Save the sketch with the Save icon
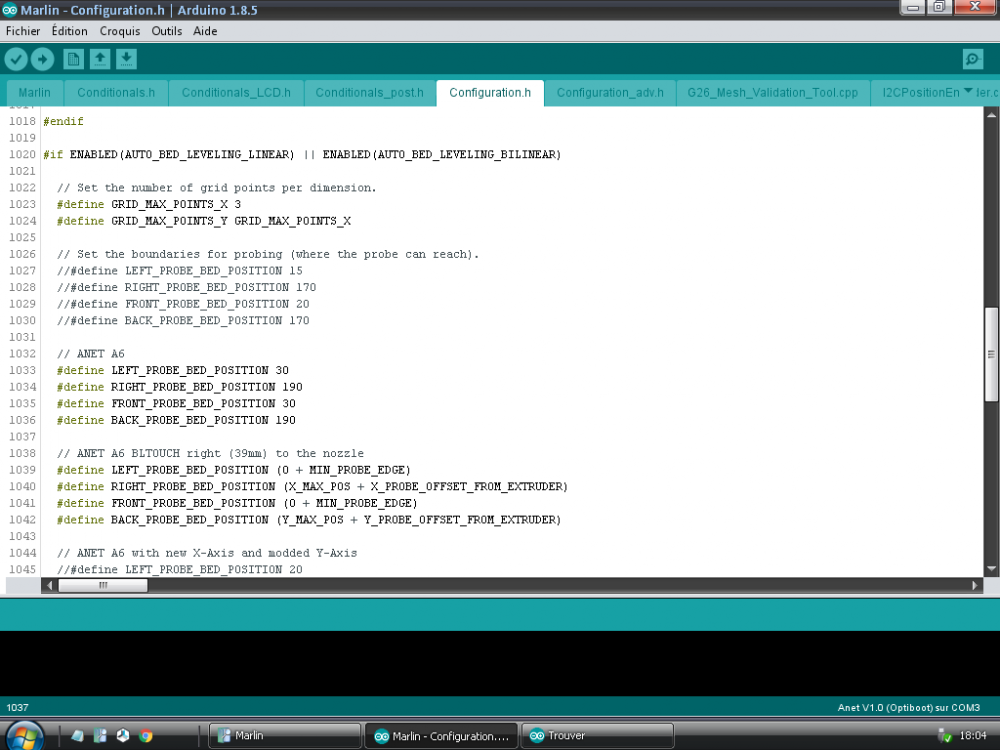This screenshot has height=750, width=1000. pos(126,59)
